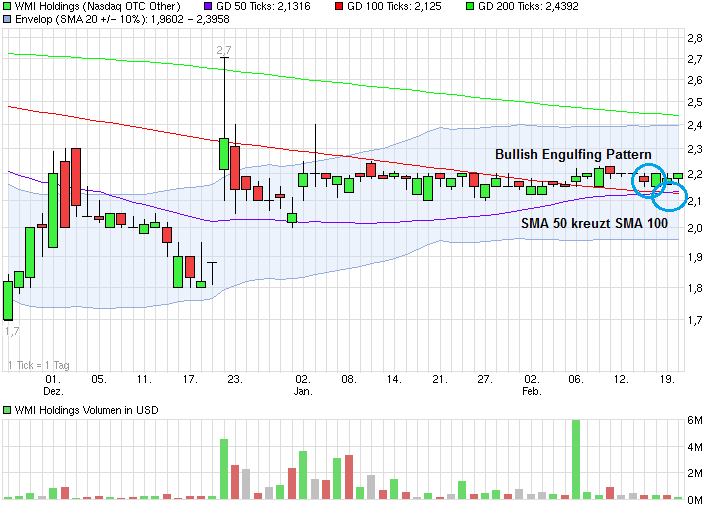The width and height of the screenshot is (726, 508).
Task: Click the '14.' date axis label
Action: point(394,380)
